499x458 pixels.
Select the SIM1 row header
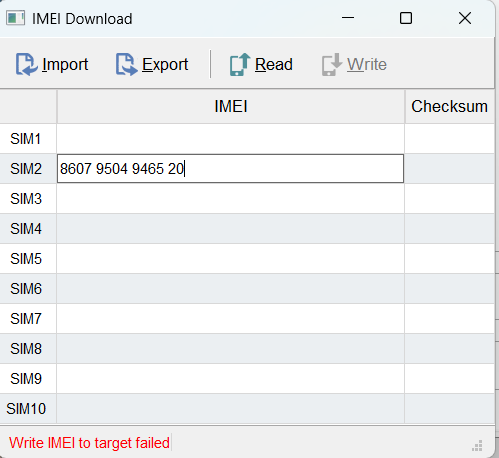[x=28, y=139]
